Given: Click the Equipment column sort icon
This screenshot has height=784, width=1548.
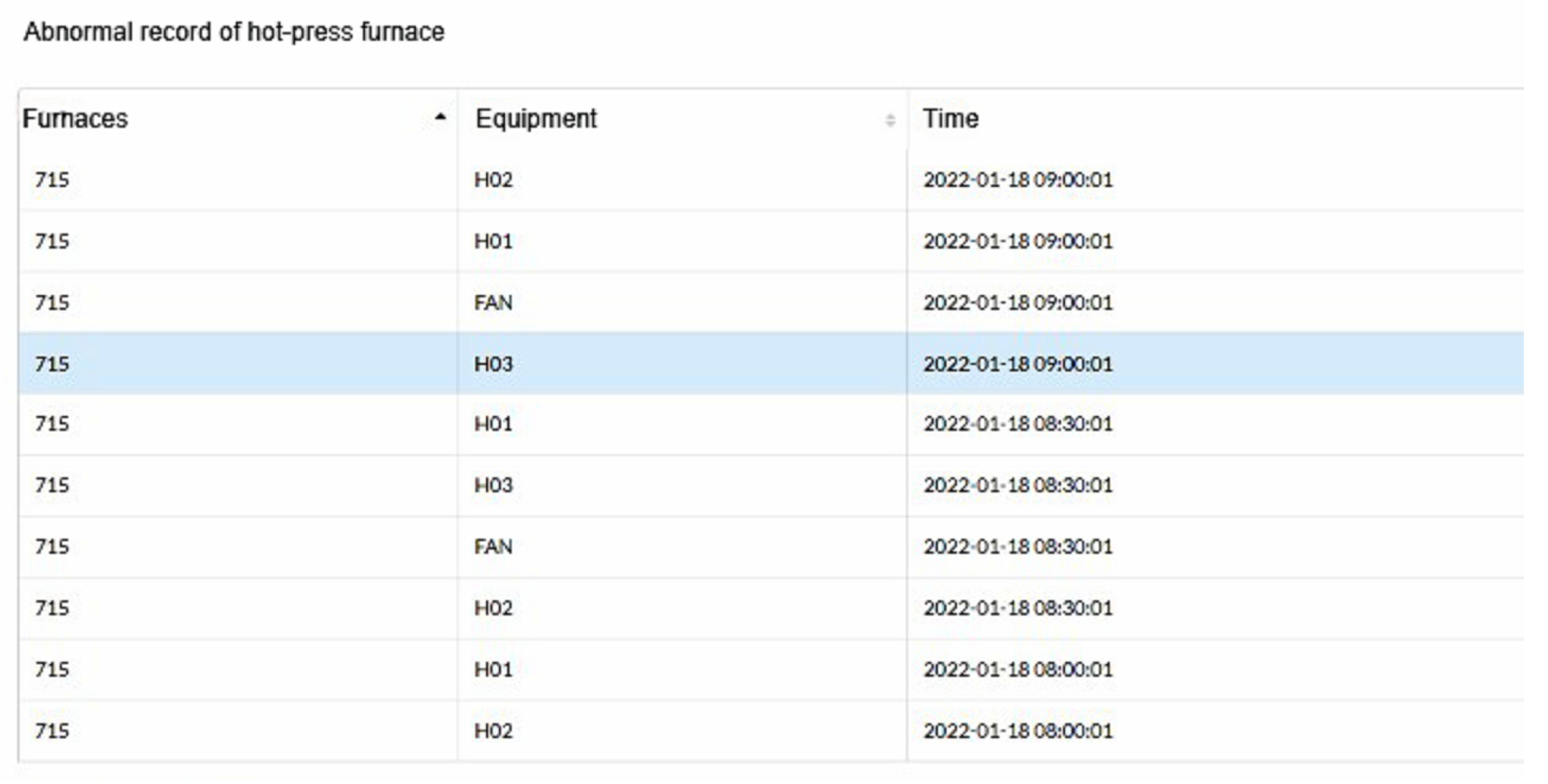Looking at the screenshot, I should click(889, 120).
